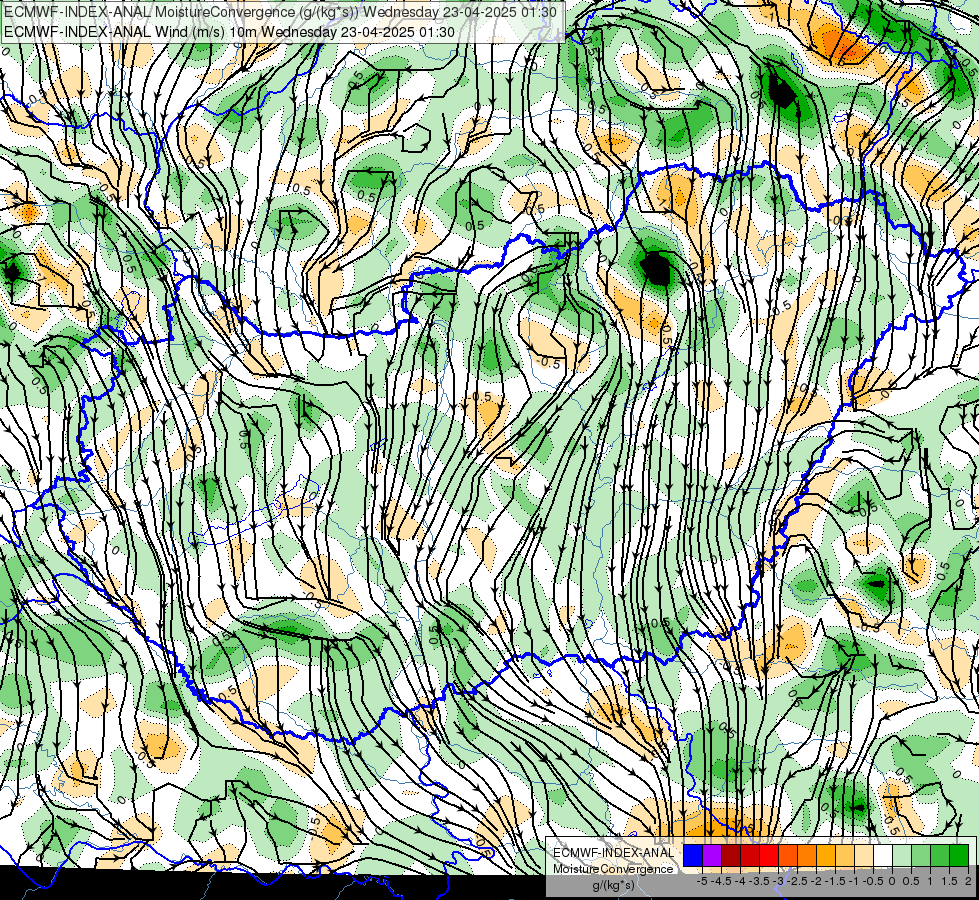Image resolution: width=979 pixels, height=900 pixels.
Task: Pick the bright red swatch from -3.5 to -3
Action: click(x=769, y=855)
